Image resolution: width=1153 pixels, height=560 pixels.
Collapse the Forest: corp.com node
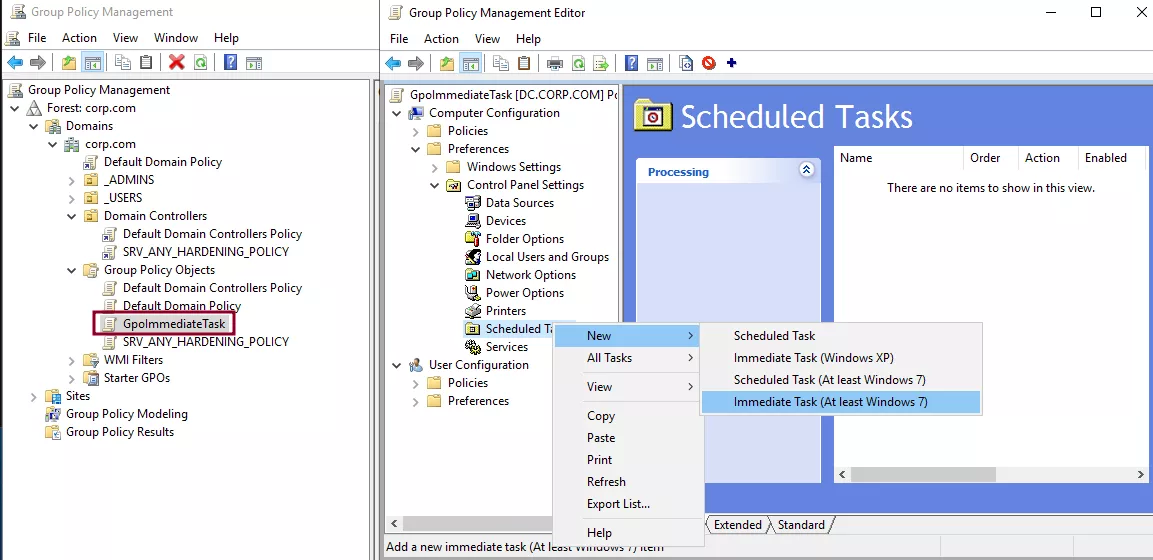(15, 108)
